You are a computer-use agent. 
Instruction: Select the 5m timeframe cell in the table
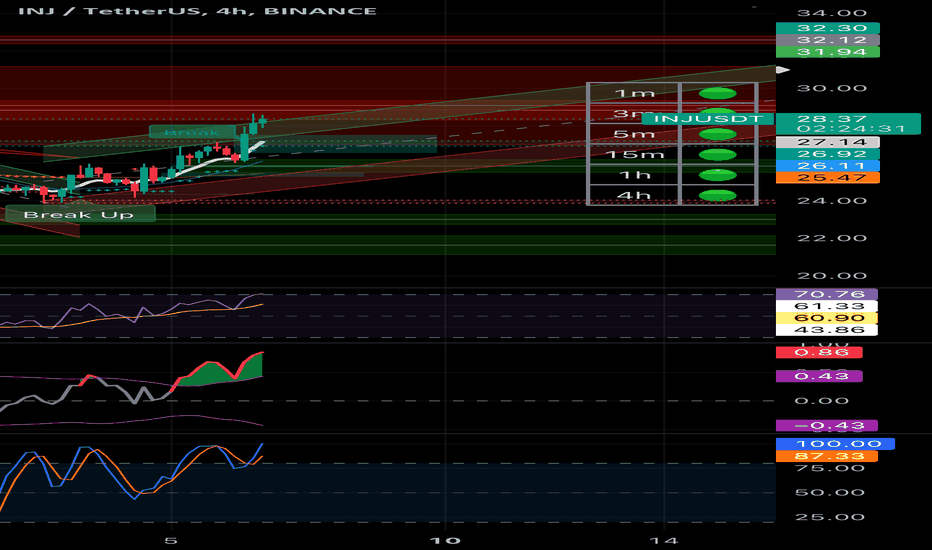[634, 134]
